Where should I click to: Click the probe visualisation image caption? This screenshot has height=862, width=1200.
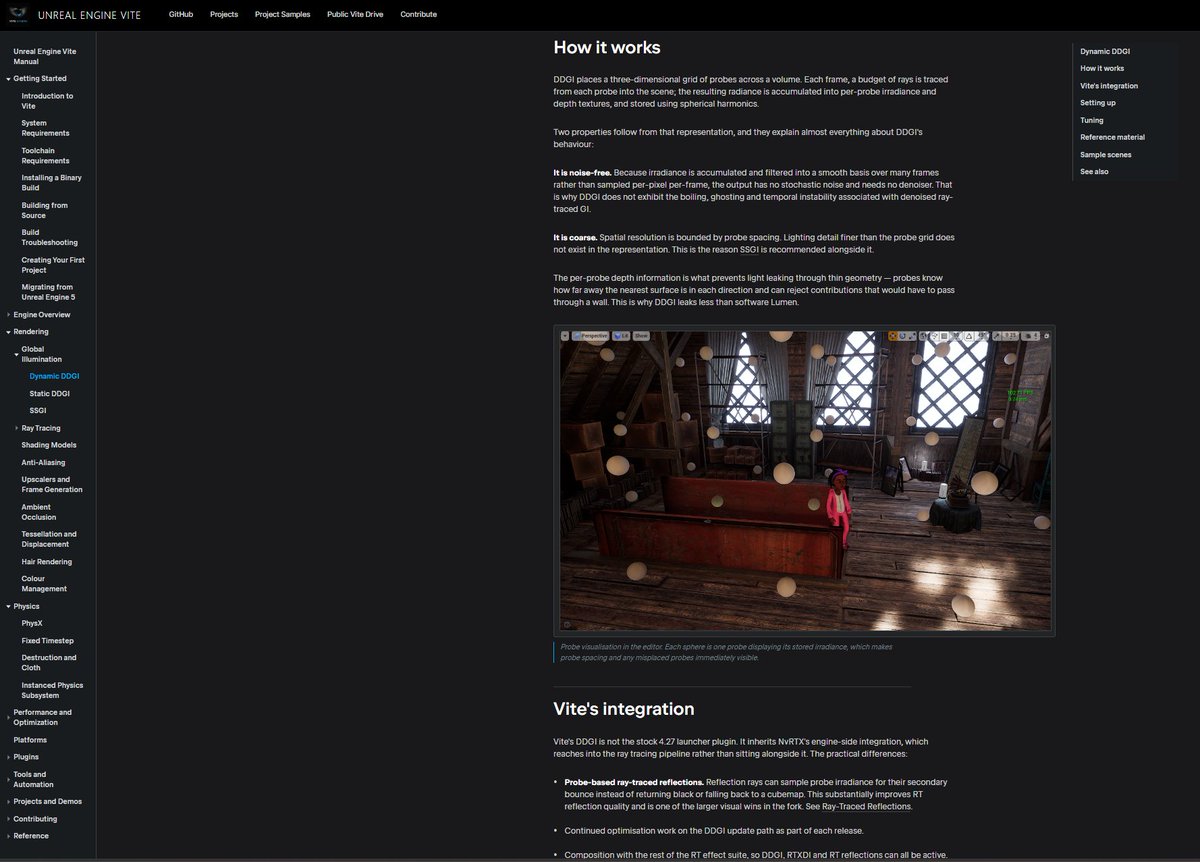coord(727,652)
